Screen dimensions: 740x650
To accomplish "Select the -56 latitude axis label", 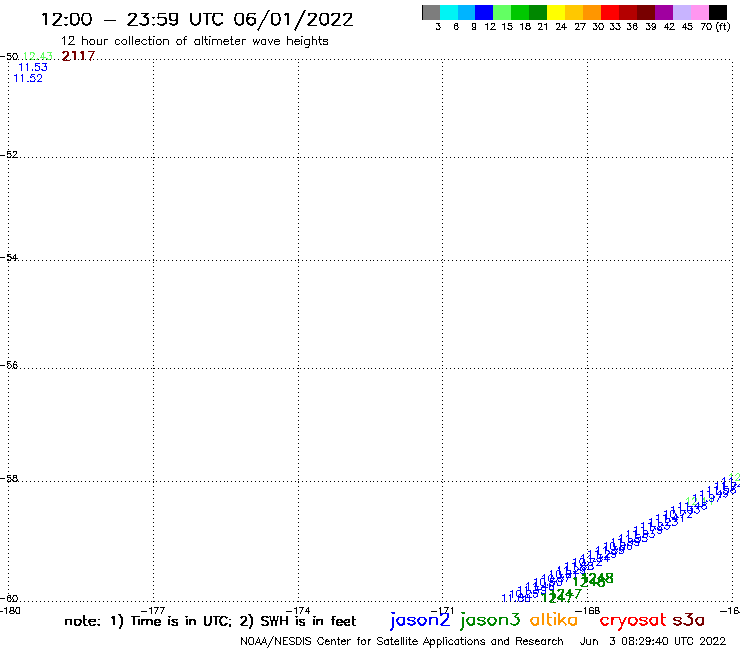I will pyautogui.click(x=9, y=365).
